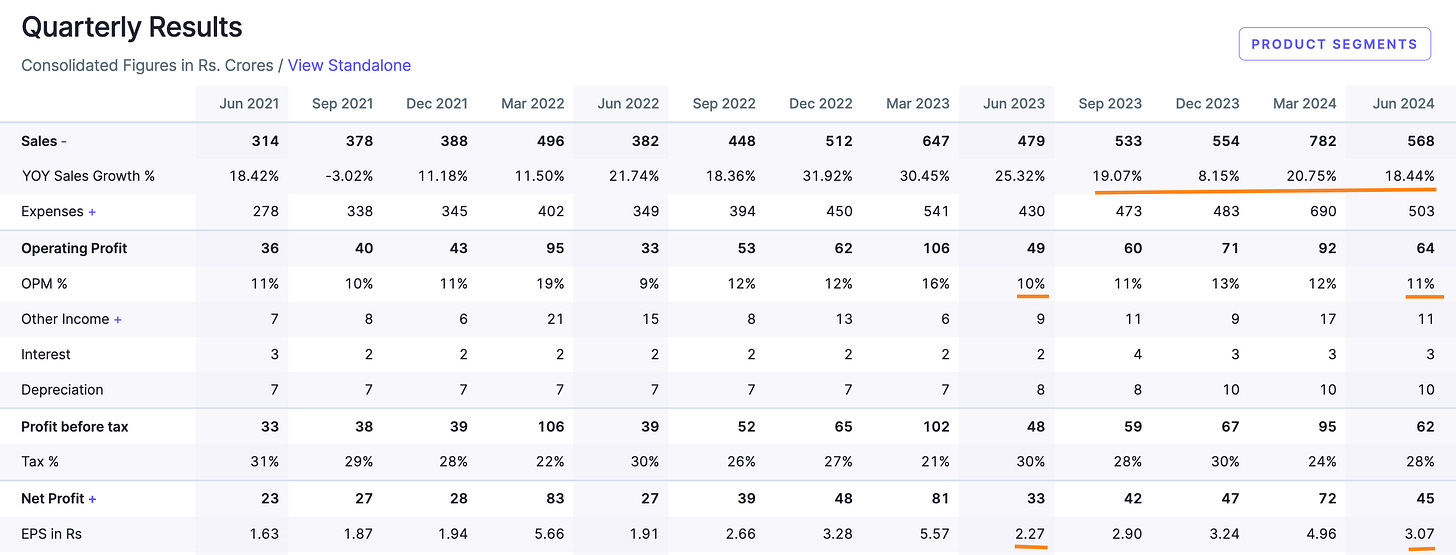Expand the Other Income row details

click(x=118, y=319)
